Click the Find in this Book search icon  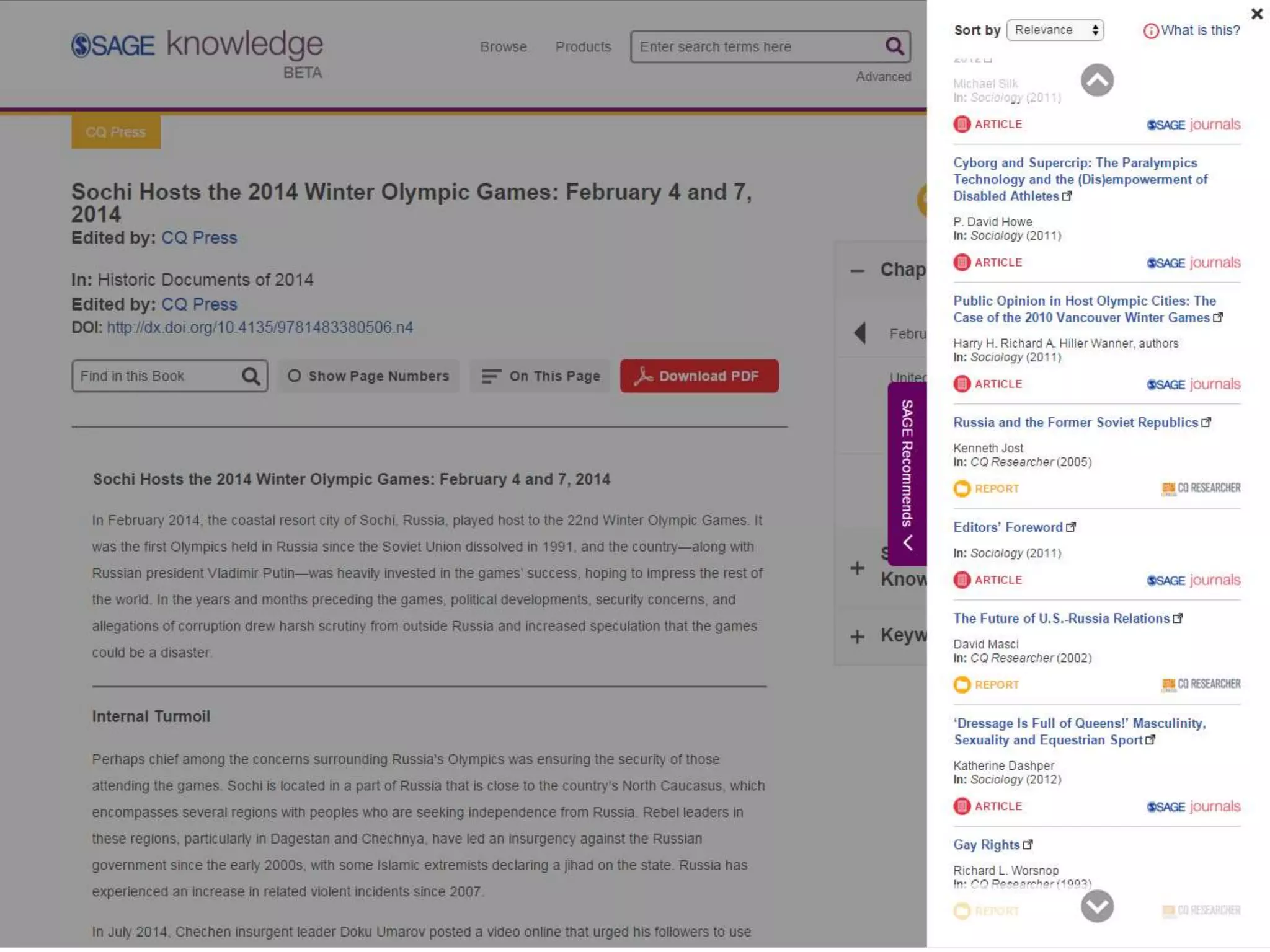(251, 376)
